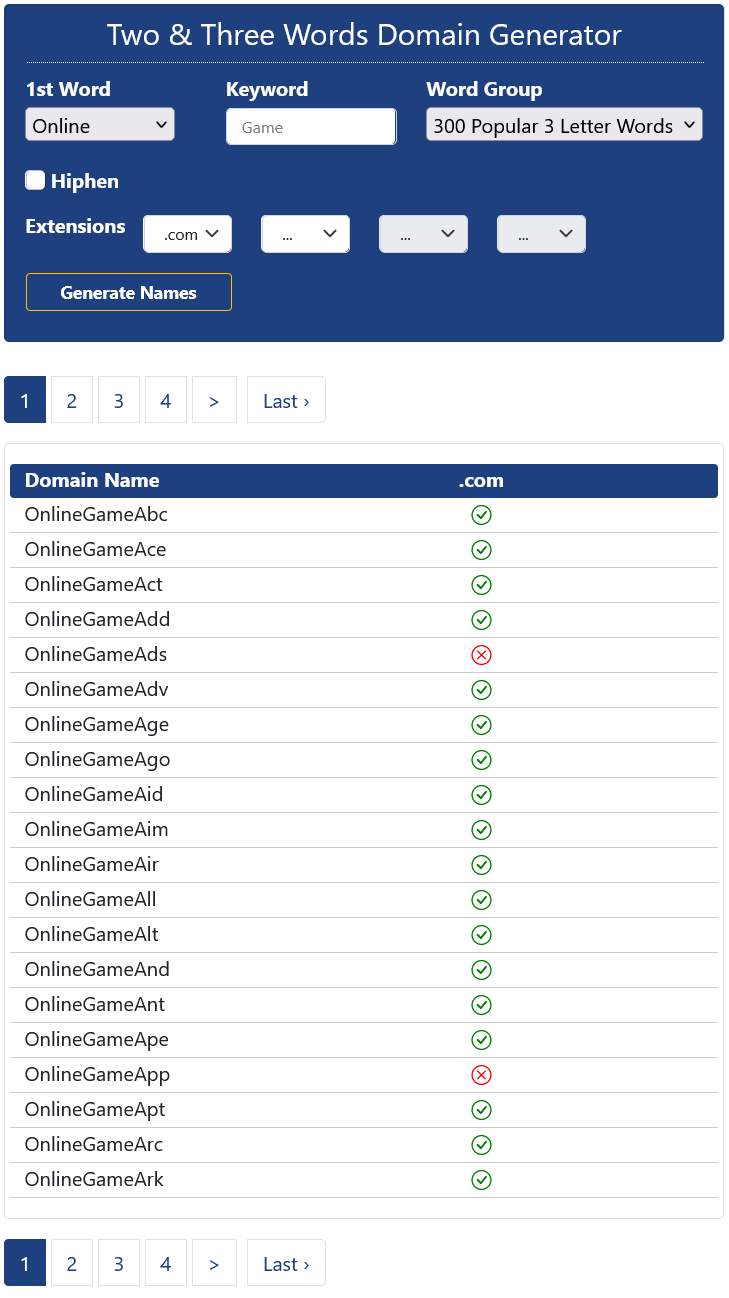This screenshot has width=729, height=1298.
Task: Enable the Hiphen checkbox
Action: click(36, 180)
